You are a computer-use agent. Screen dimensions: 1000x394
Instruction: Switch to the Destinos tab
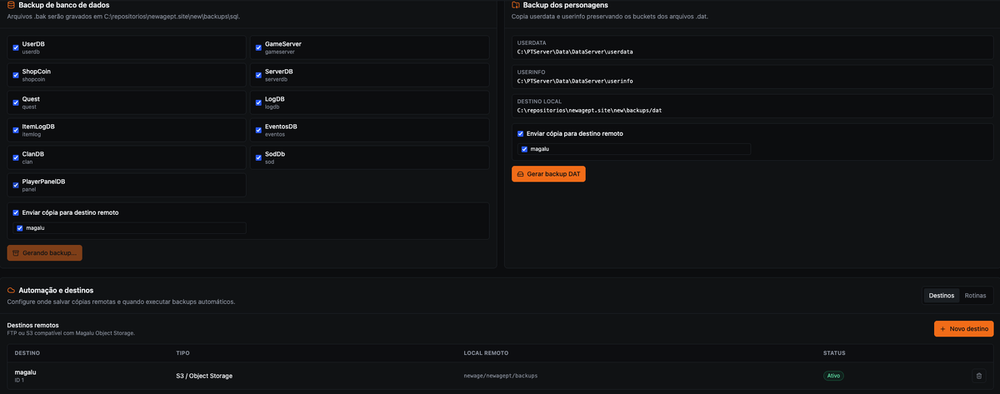point(941,296)
